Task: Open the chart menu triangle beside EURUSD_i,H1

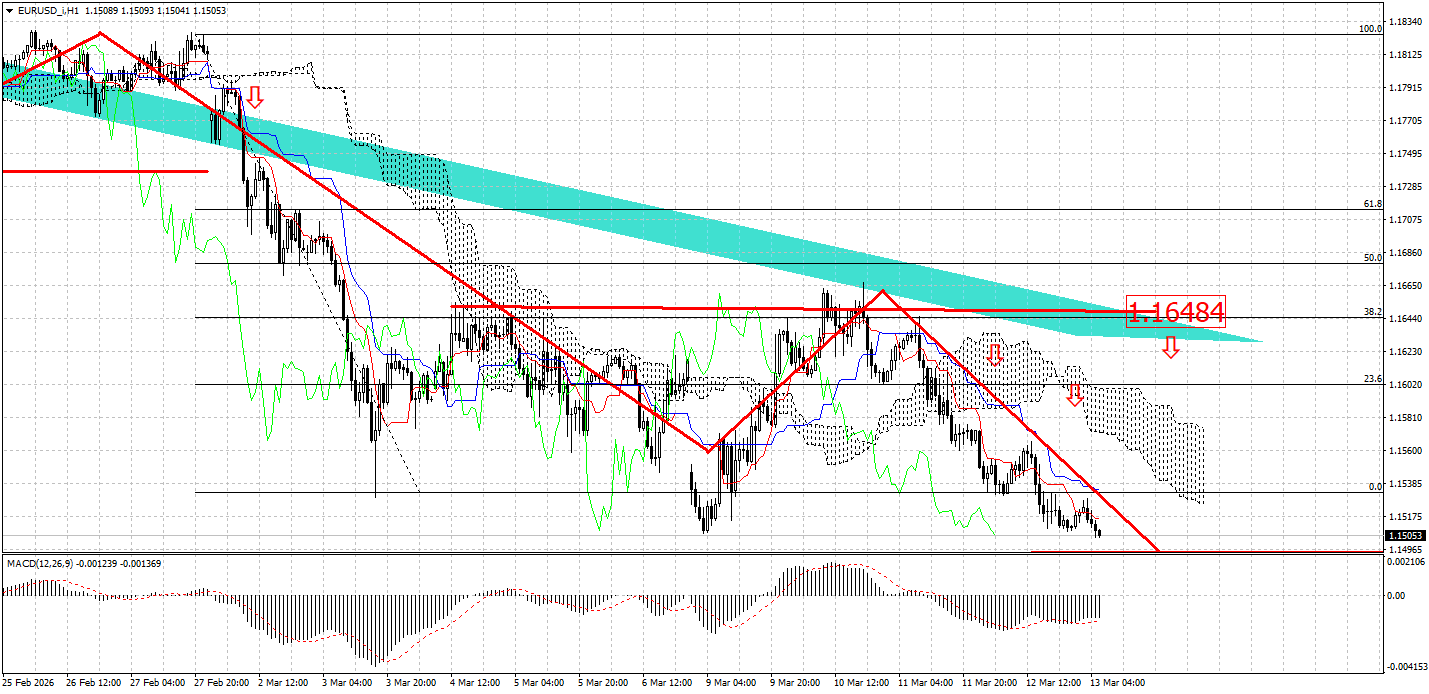Action: coord(9,9)
